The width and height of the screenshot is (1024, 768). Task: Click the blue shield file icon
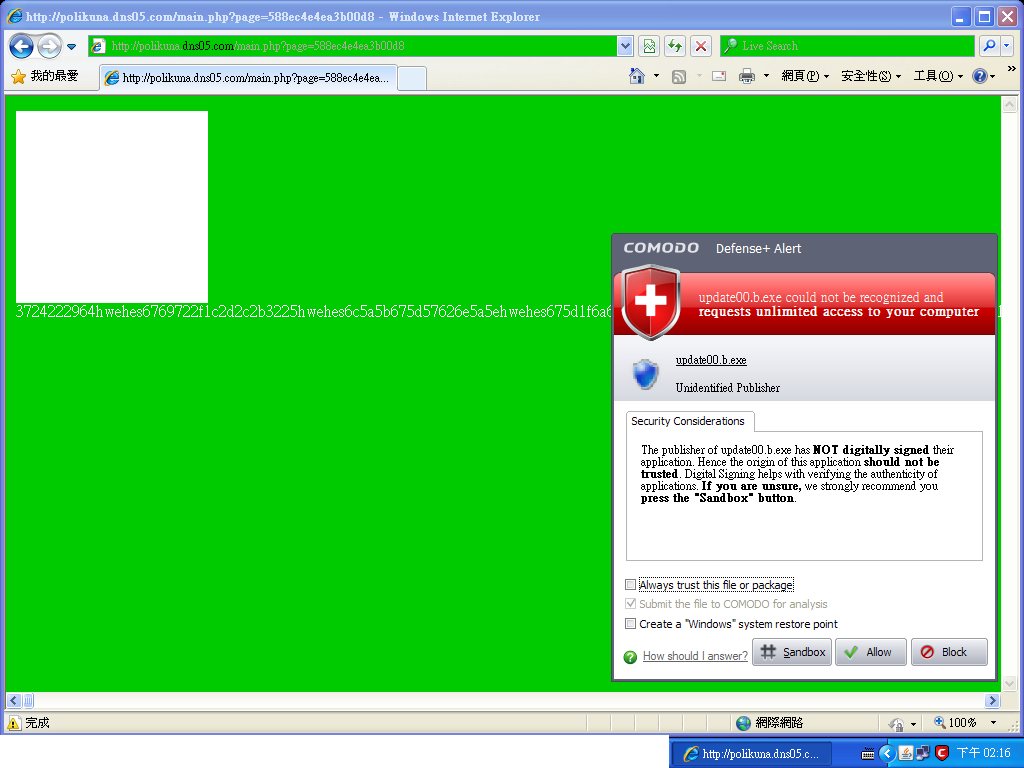pos(646,374)
